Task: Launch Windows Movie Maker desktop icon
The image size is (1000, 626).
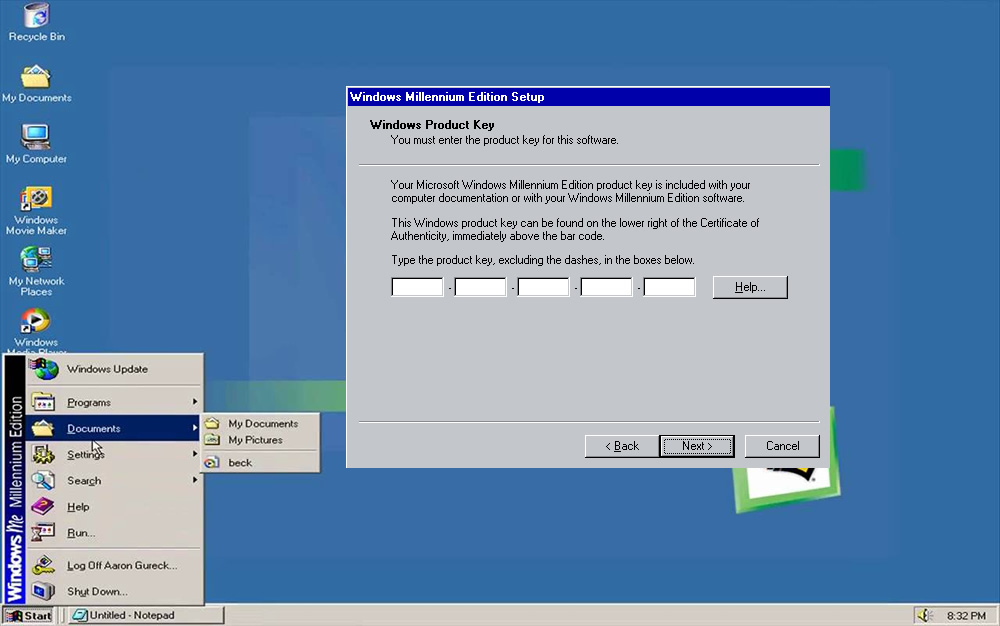Action: 36,199
